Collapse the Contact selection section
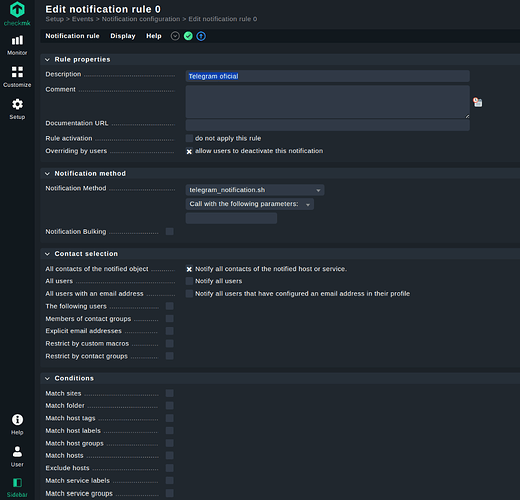The width and height of the screenshot is (520, 500). pyautogui.click(x=47, y=254)
